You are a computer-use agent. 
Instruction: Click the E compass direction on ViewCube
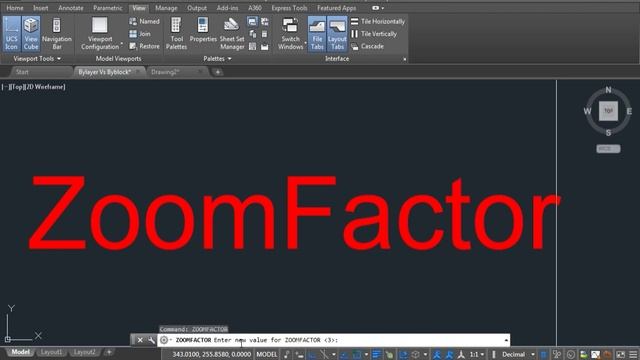click(x=629, y=111)
